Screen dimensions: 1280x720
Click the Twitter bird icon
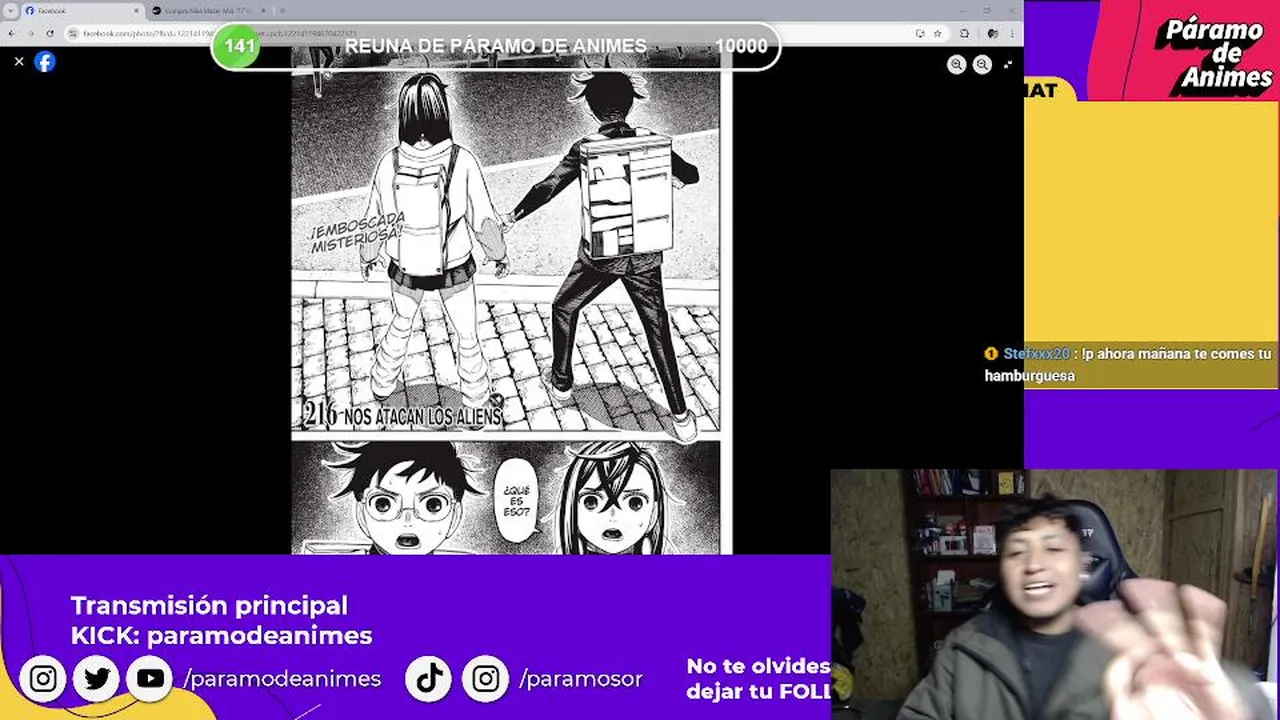coord(97,679)
